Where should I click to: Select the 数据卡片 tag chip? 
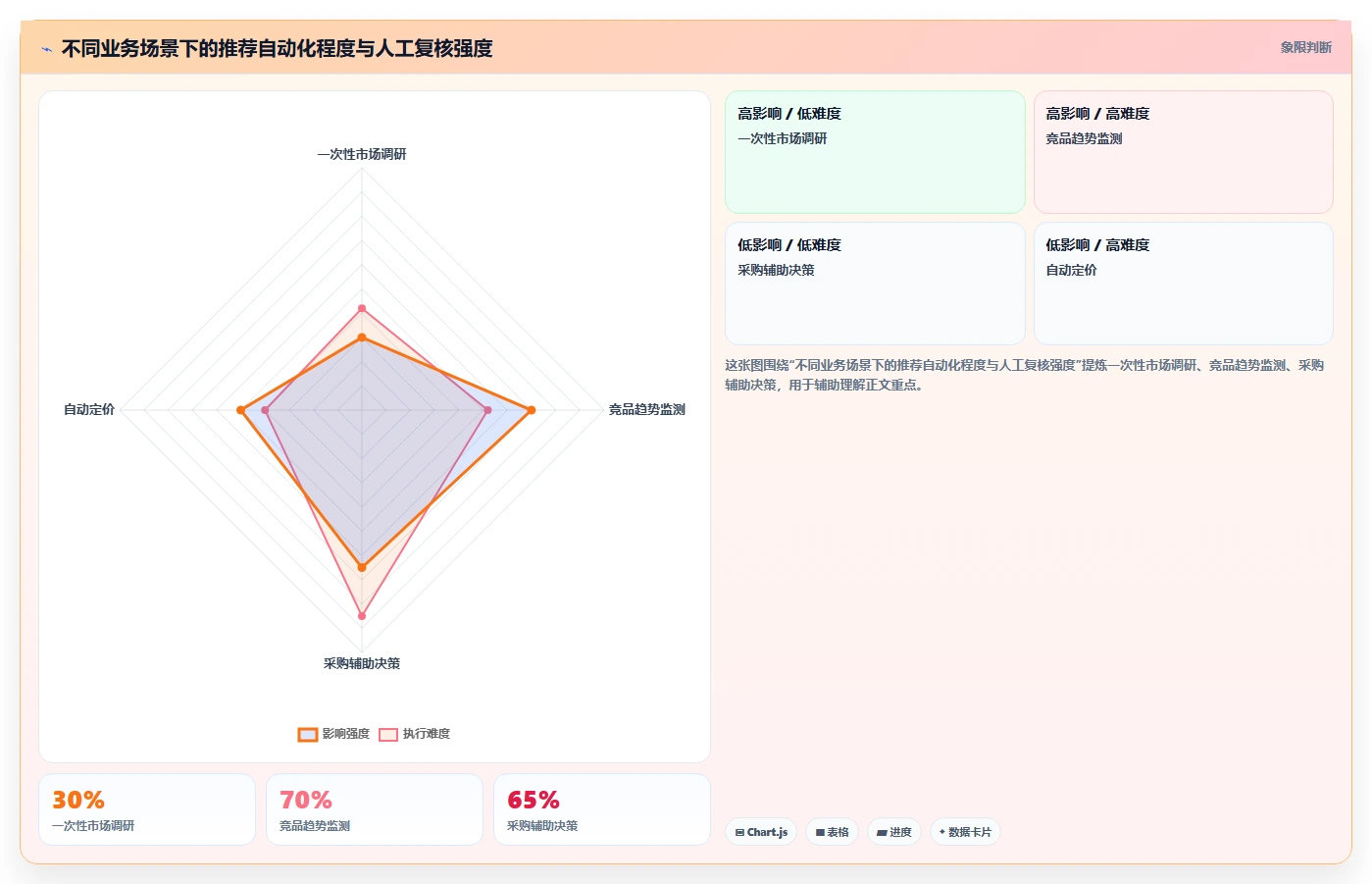pyautogui.click(x=965, y=832)
